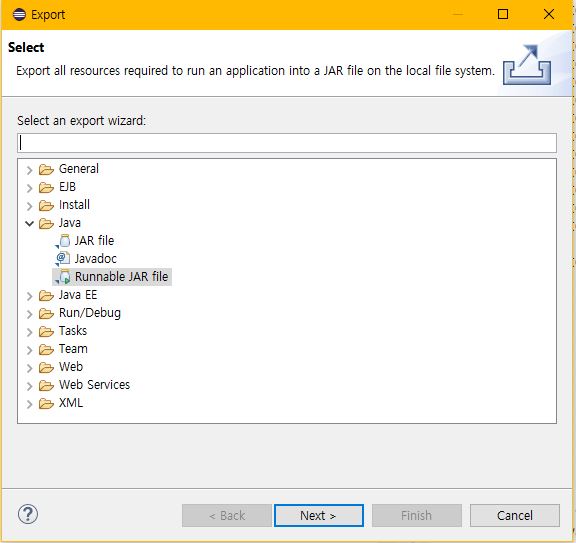The width and height of the screenshot is (576, 543).
Task: Click the Java folder icon
Action: click(46, 223)
